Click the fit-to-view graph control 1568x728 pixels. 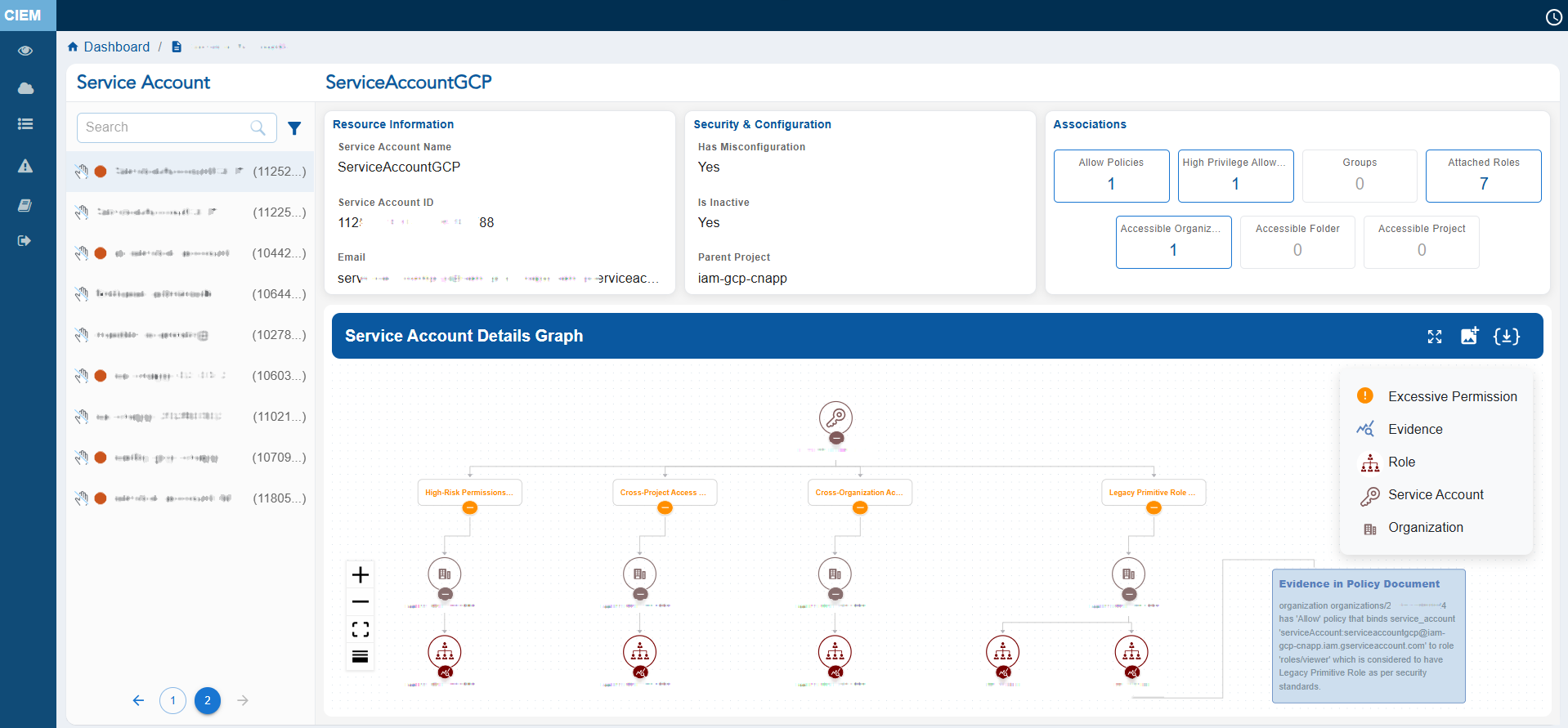coord(360,629)
